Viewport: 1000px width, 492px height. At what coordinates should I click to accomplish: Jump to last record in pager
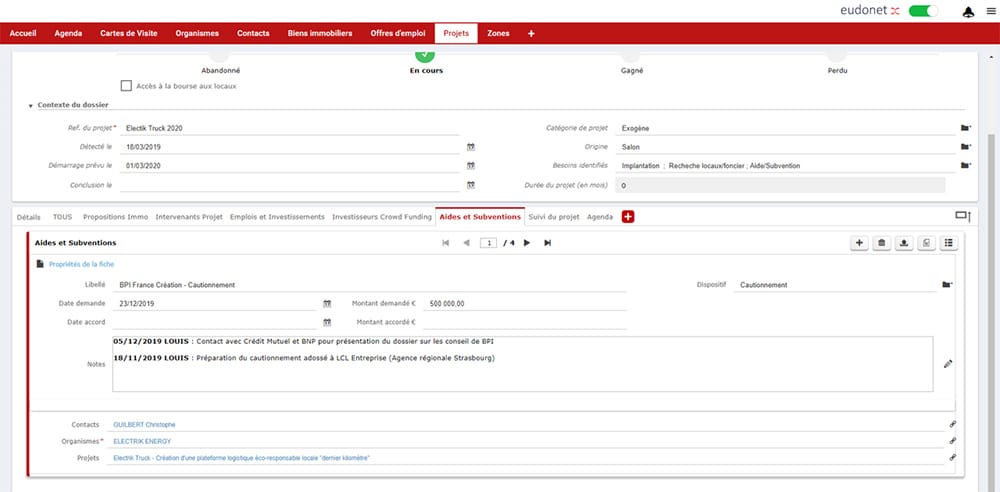[x=547, y=243]
